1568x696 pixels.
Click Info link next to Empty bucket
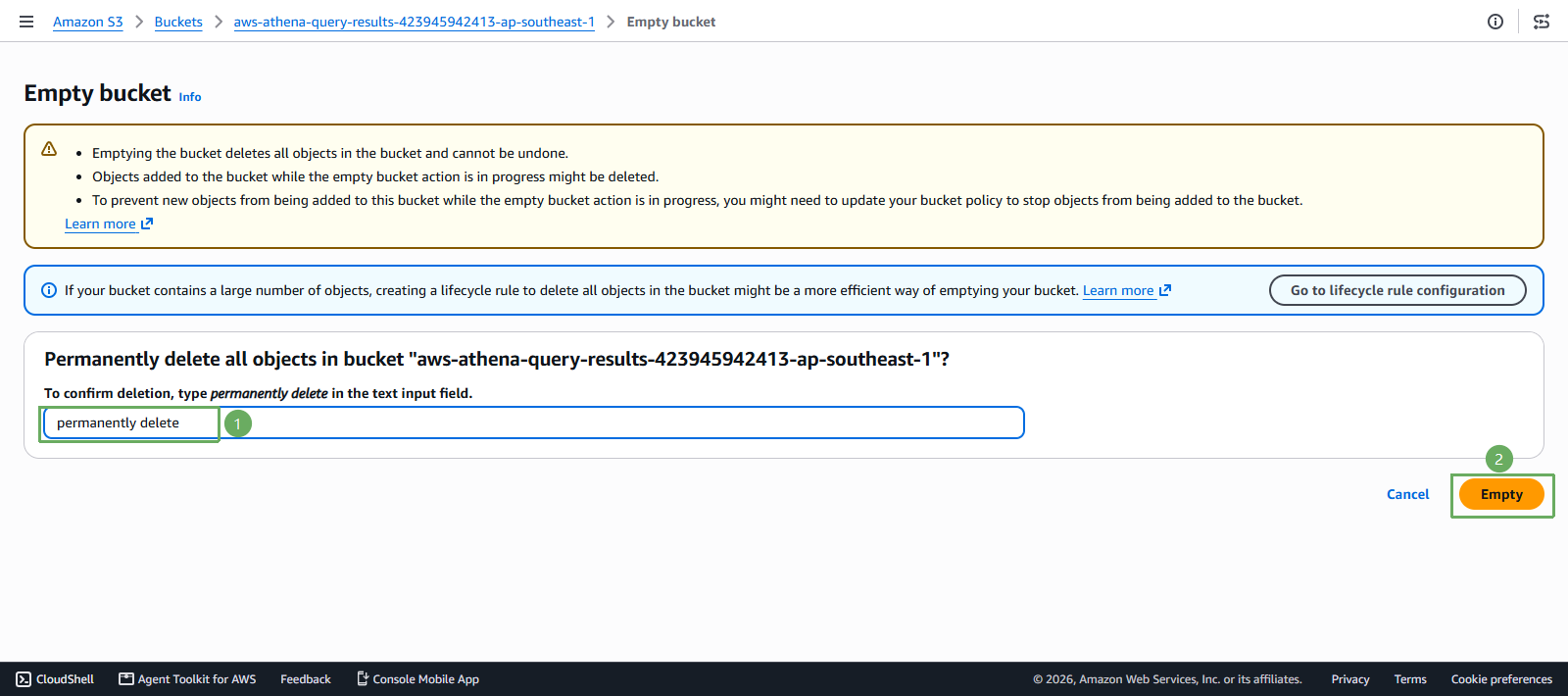(190, 97)
